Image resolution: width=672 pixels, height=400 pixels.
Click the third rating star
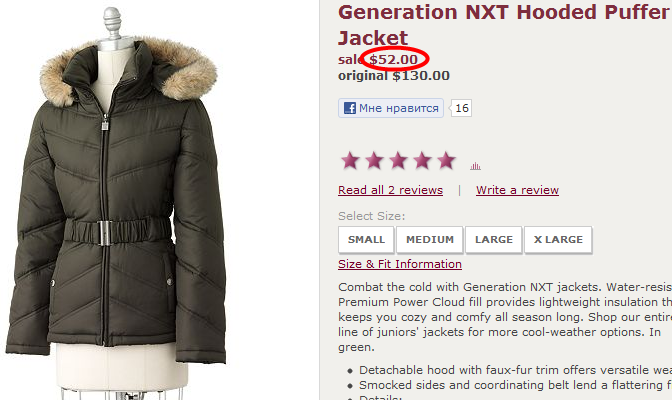pos(398,161)
